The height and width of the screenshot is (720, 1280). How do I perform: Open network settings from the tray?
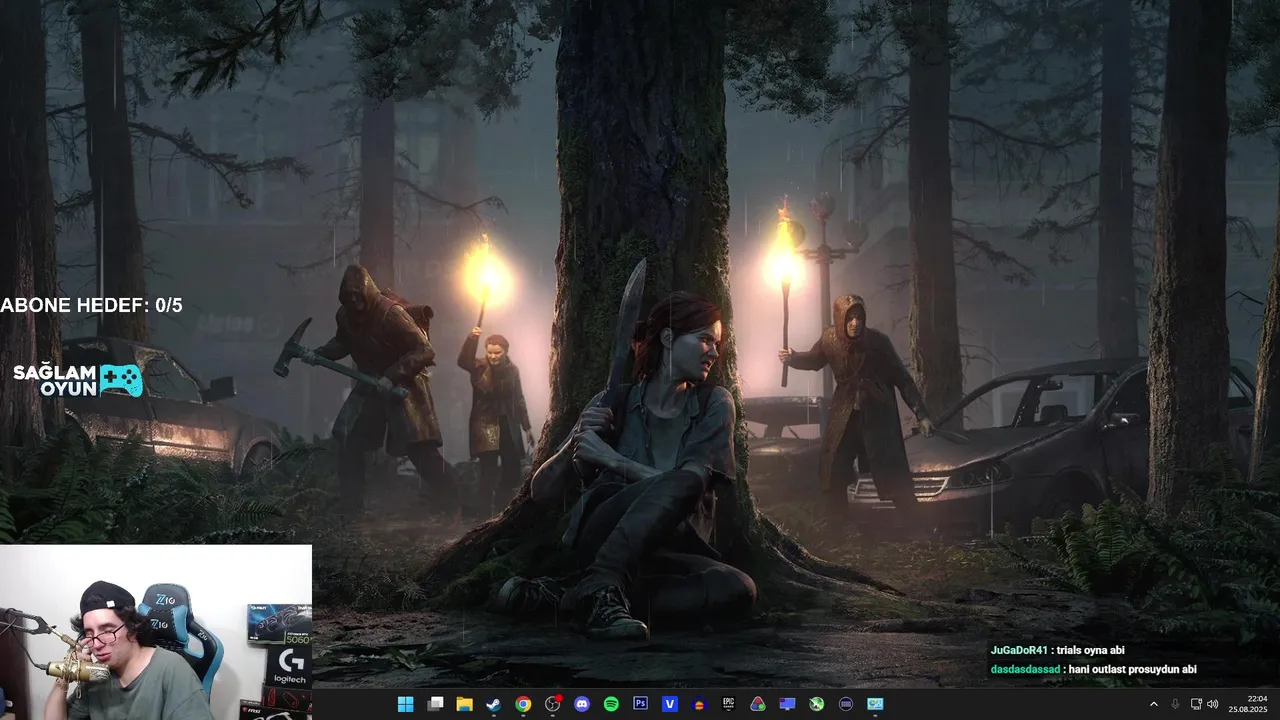[x=1196, y=704]
